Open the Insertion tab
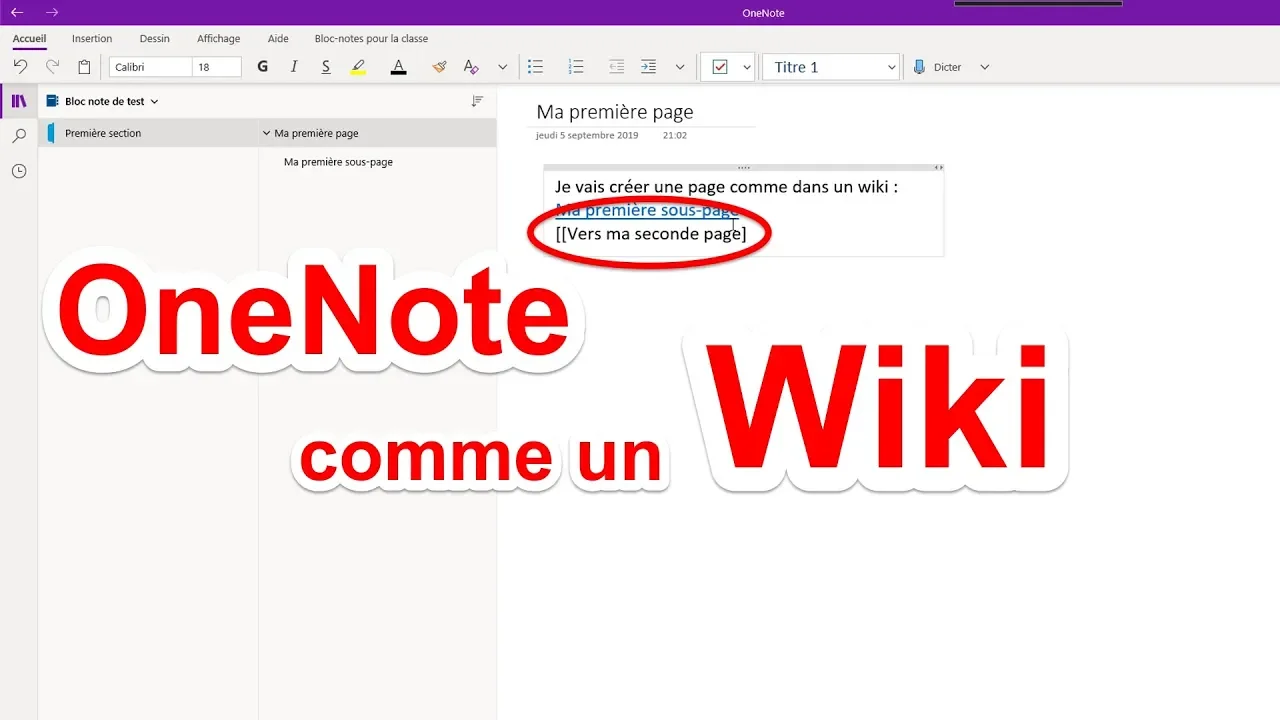The image size is (1280, 720). tap(92, 39)
